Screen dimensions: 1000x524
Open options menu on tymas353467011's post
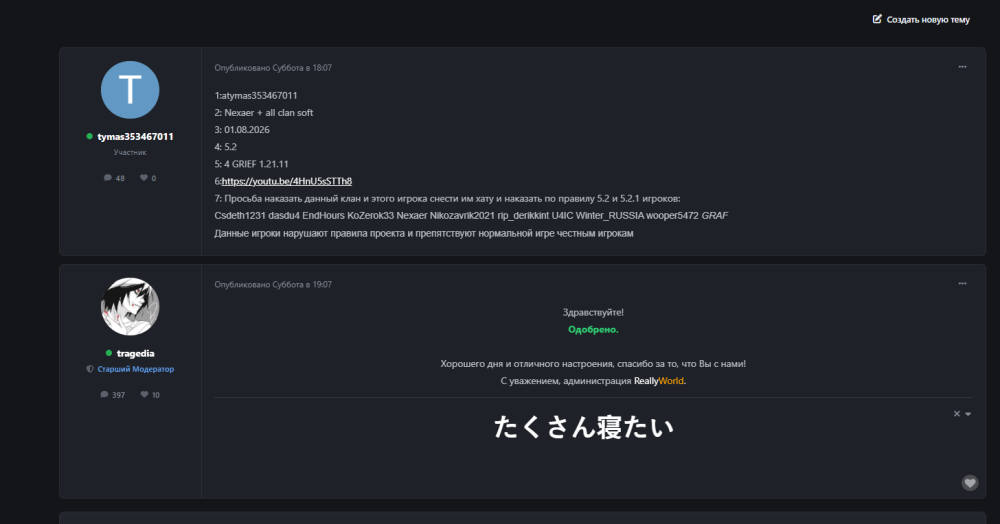coord(962,67)
